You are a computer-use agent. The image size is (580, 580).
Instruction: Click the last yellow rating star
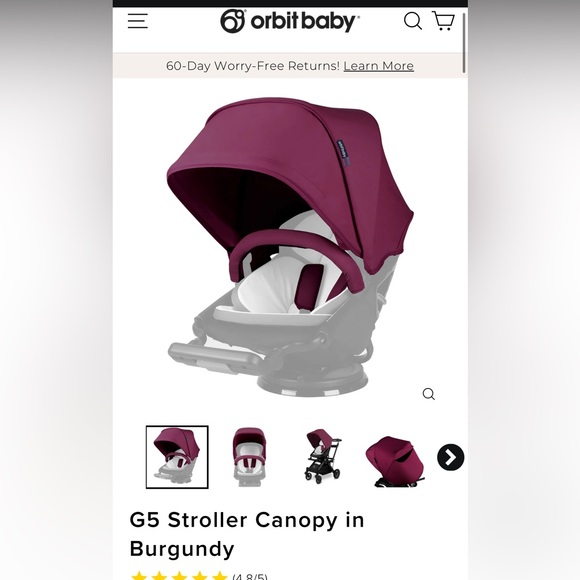tap(220, 576)
